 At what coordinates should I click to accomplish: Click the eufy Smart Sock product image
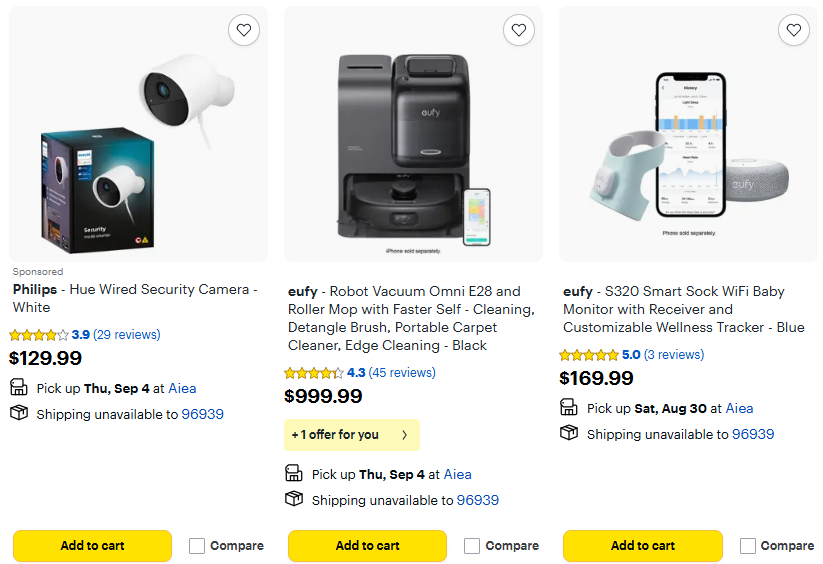point(688,150)
